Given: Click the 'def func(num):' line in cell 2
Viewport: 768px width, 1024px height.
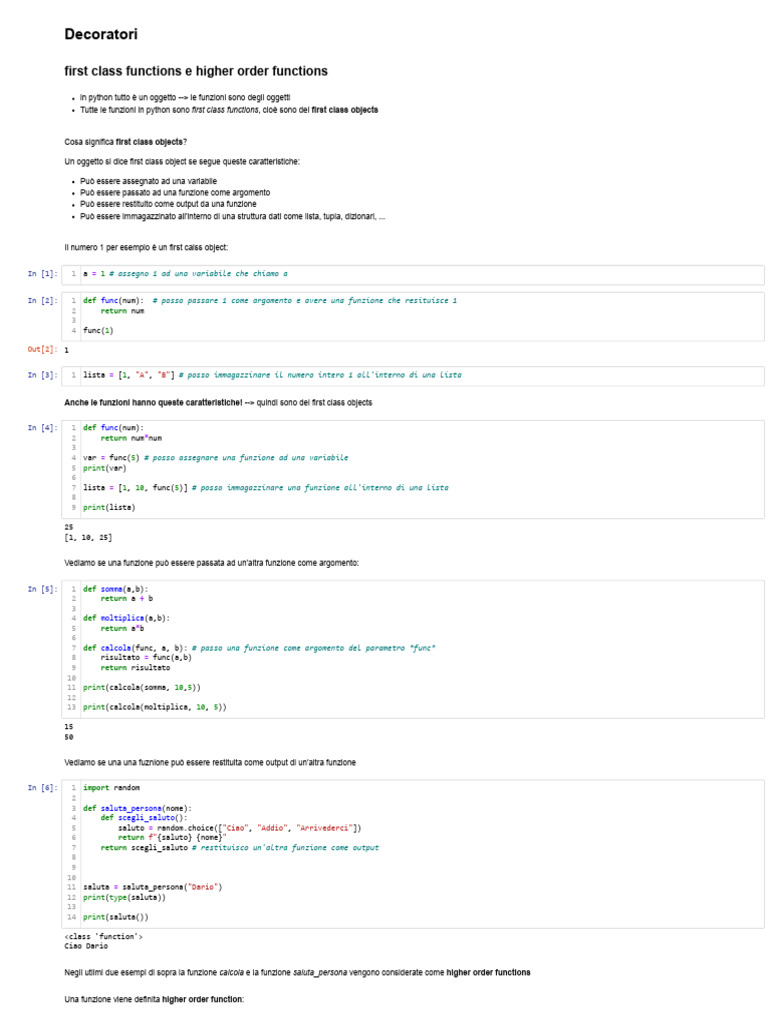Looking at the screenshot, I should [x=270, y=300].
